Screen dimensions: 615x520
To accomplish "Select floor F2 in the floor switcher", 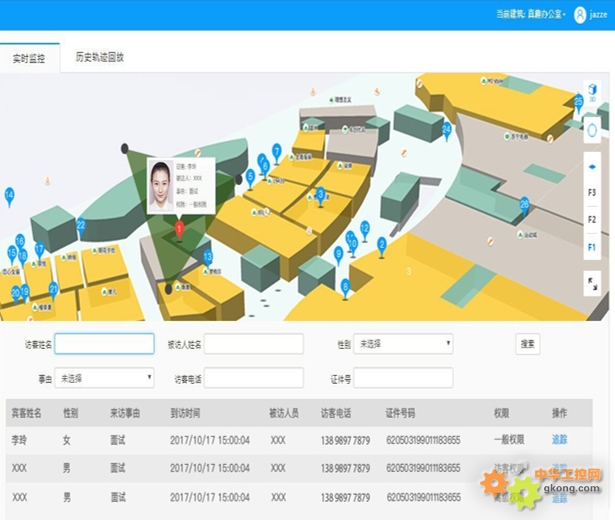I will [591, 219].
